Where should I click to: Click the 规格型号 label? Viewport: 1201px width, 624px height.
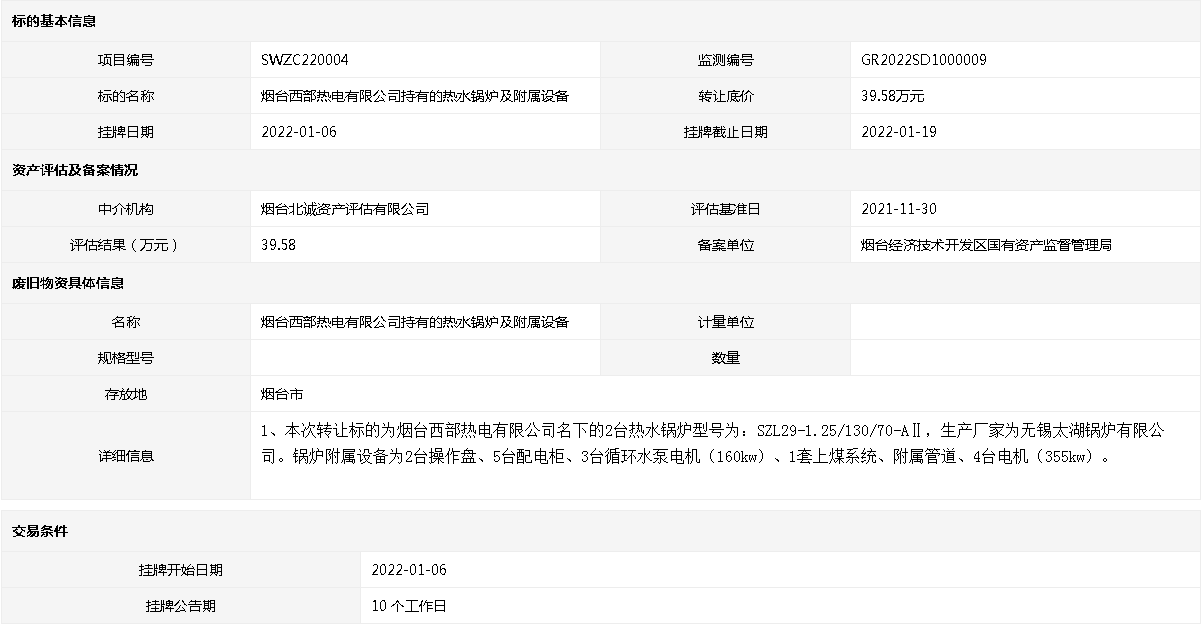point(126,358)
